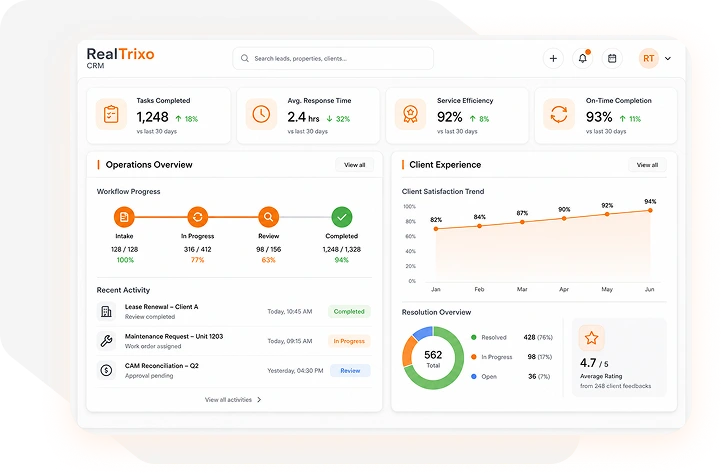Open Lease Renewal – Client A activity
The height and width of the screenshot is (474, 722).
click(233, 311)
